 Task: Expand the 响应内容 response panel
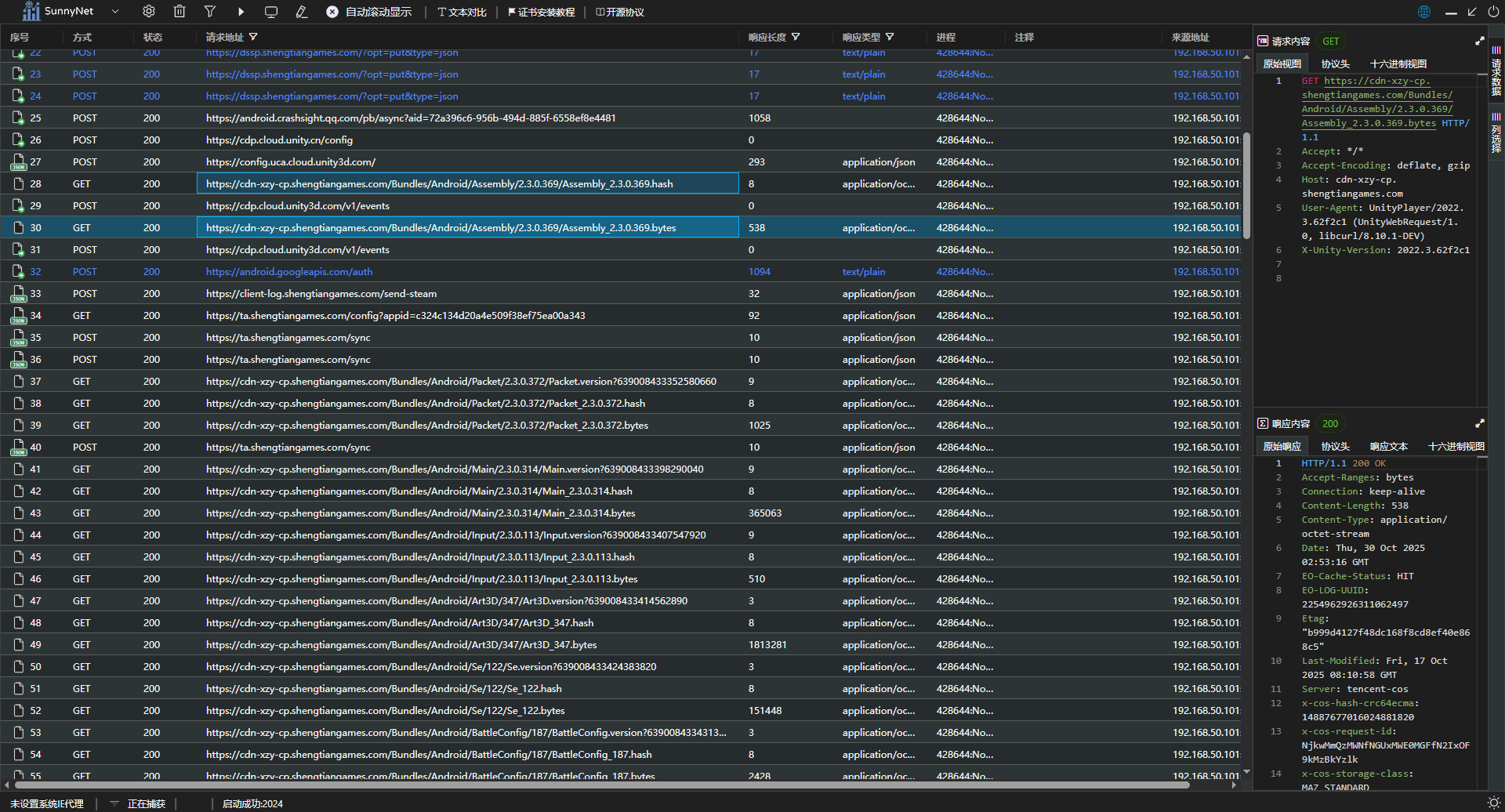[1480, 423]
